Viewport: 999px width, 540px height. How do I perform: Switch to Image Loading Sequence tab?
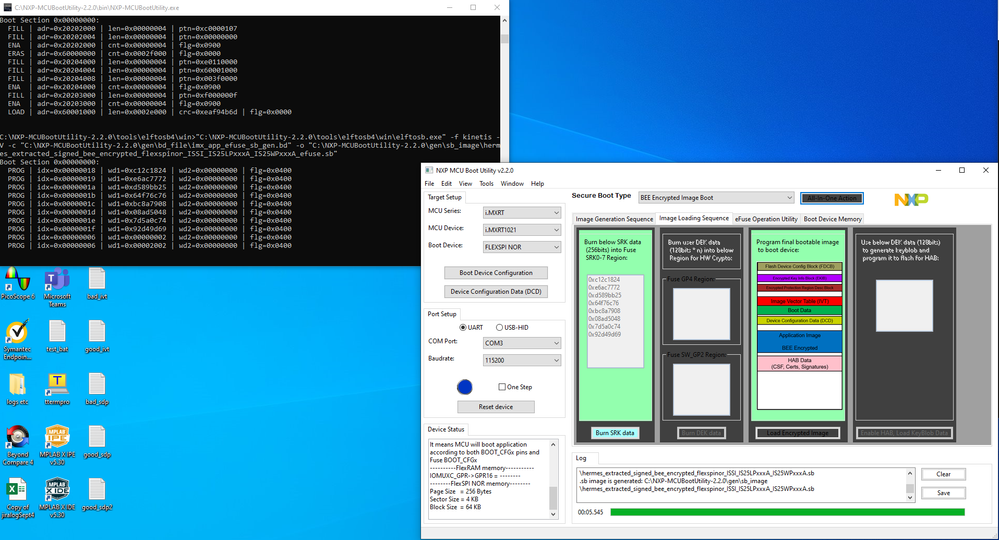(x=694, y=218)
